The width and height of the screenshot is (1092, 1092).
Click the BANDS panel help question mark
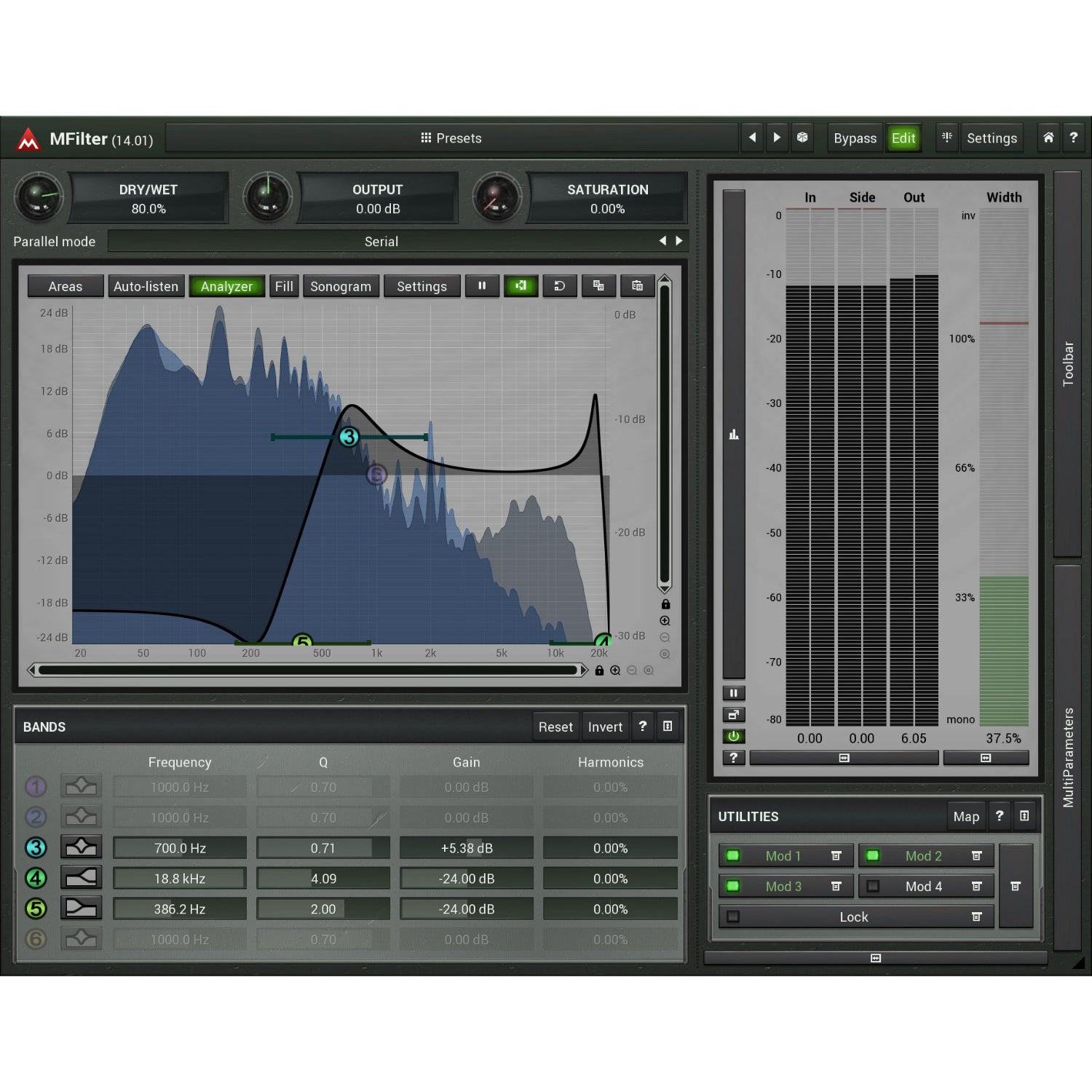coord(642,727)
